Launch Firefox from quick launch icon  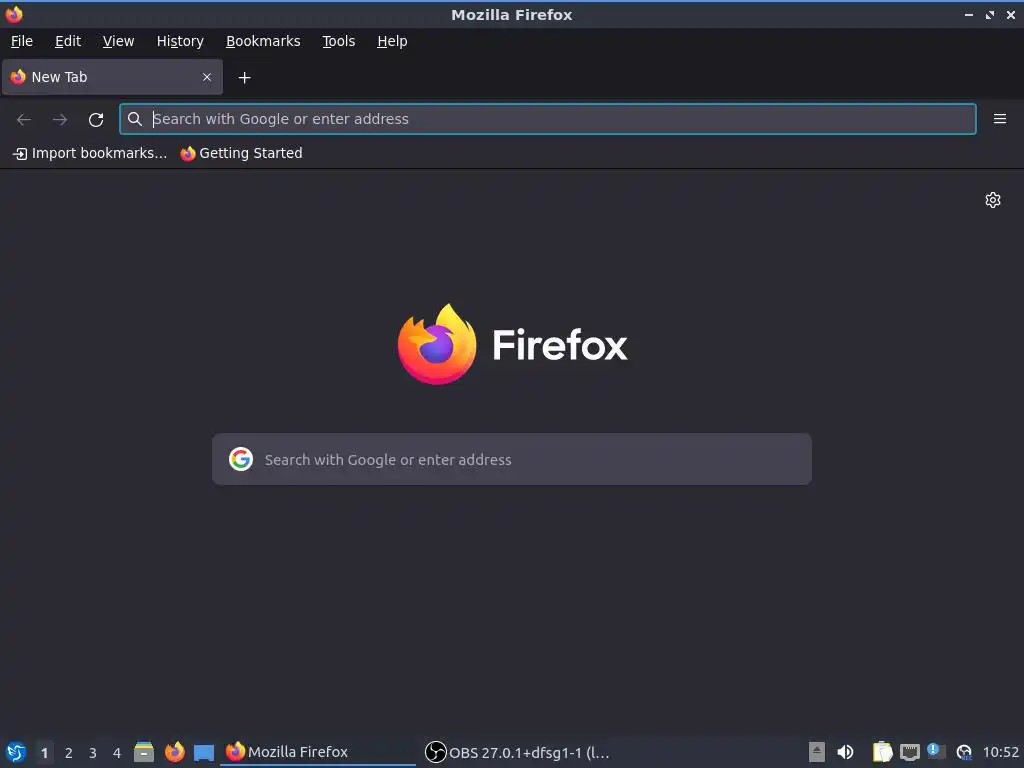pos(174,752)
